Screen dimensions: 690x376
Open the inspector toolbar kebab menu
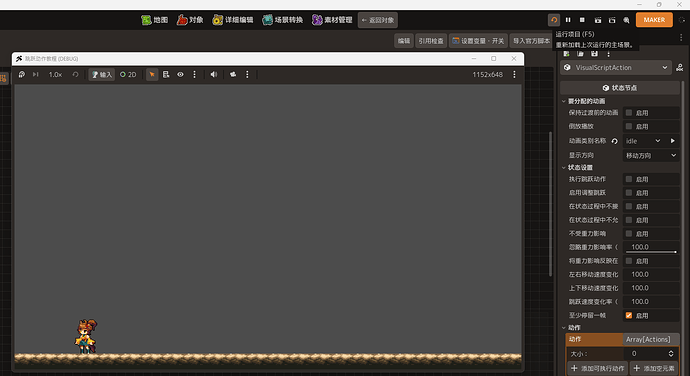[x=609, y=54]
